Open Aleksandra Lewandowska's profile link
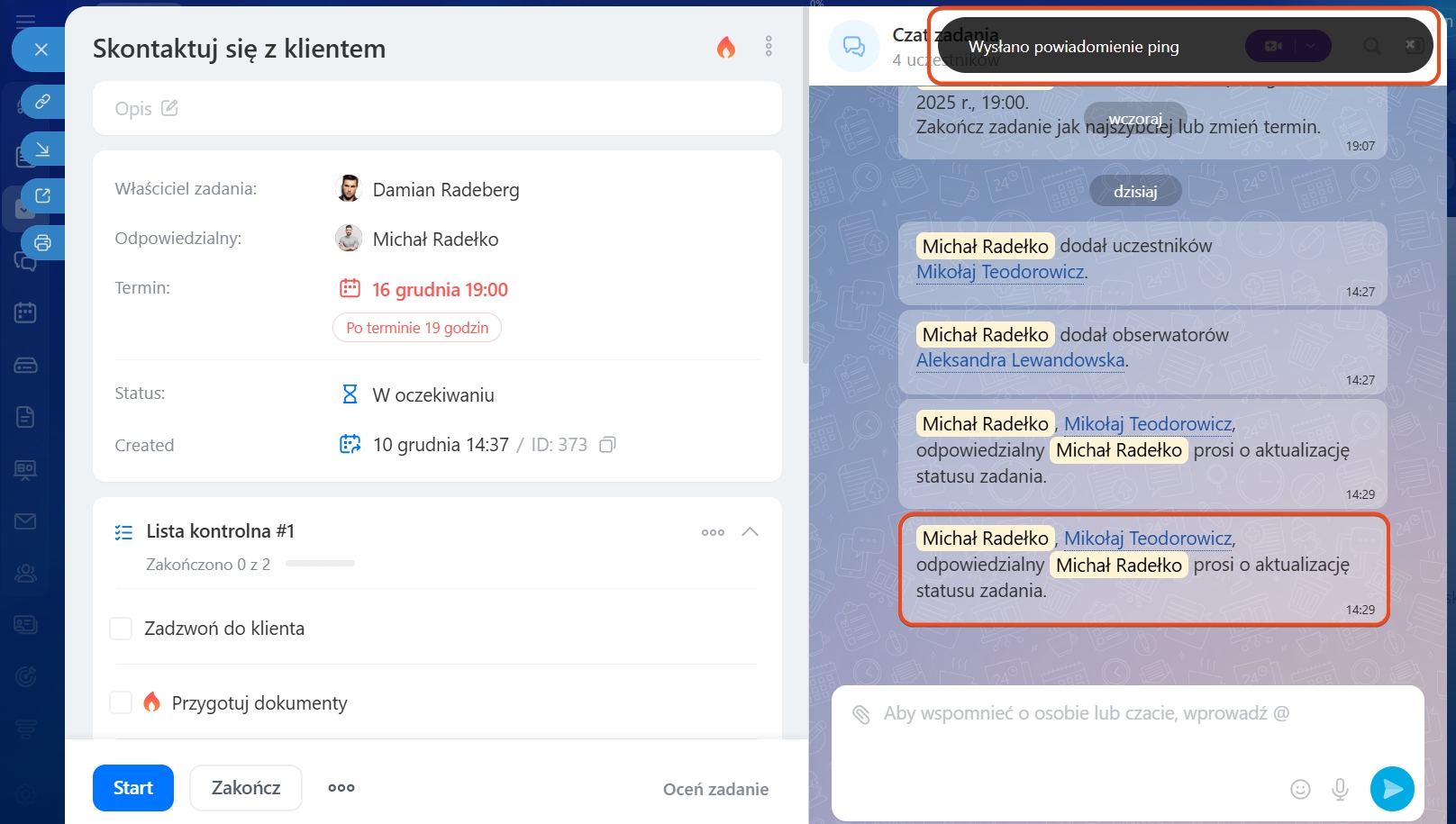Screen dimensions: 1456x824 1020,359
